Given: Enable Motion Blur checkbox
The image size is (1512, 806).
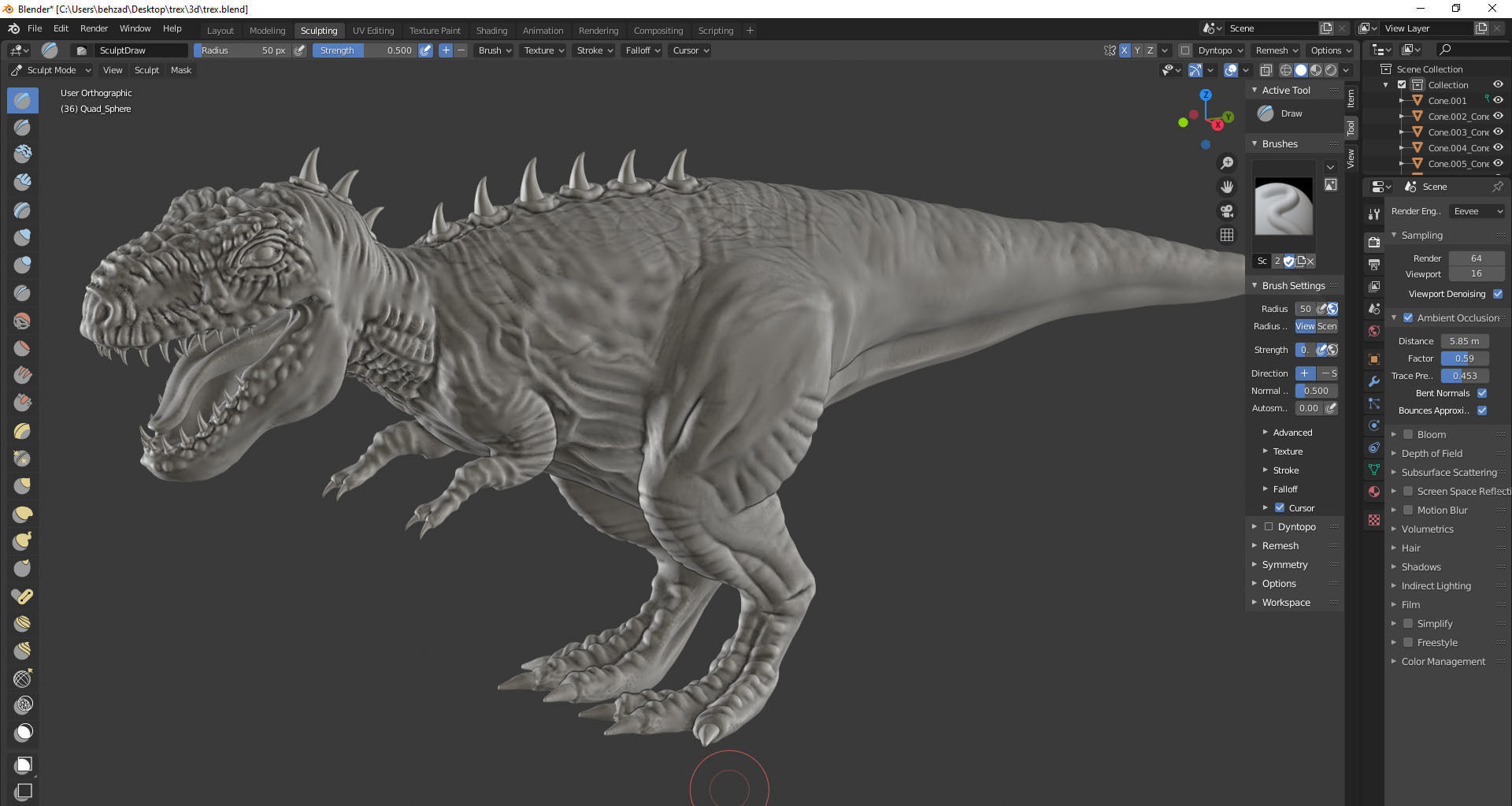Looking at the screenshot, I should tap(1408, 510).
